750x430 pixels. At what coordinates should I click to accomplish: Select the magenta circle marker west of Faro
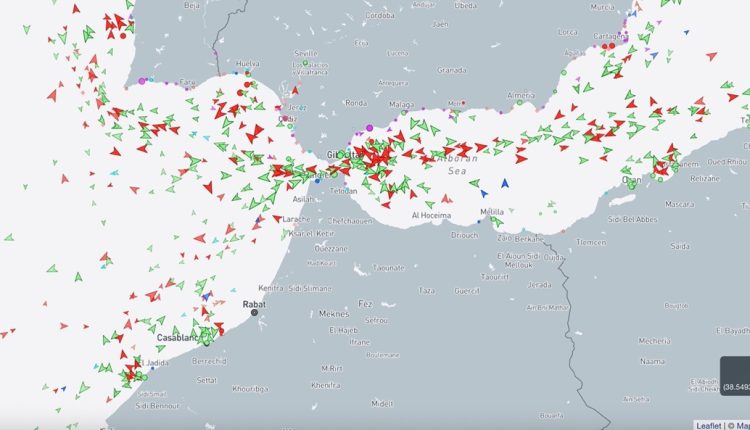pyautogui.click(x=143, y=80)
